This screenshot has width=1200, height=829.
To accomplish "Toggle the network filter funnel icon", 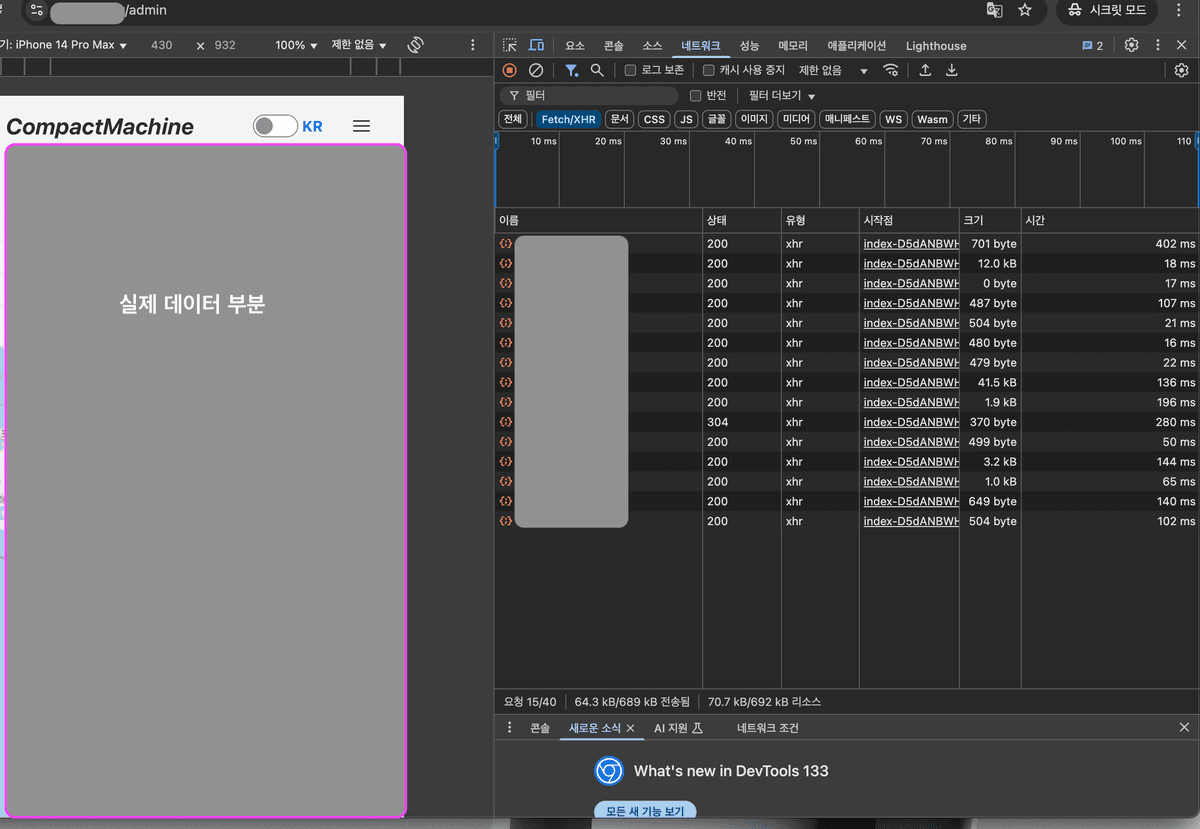I will (x=571, y=70).
